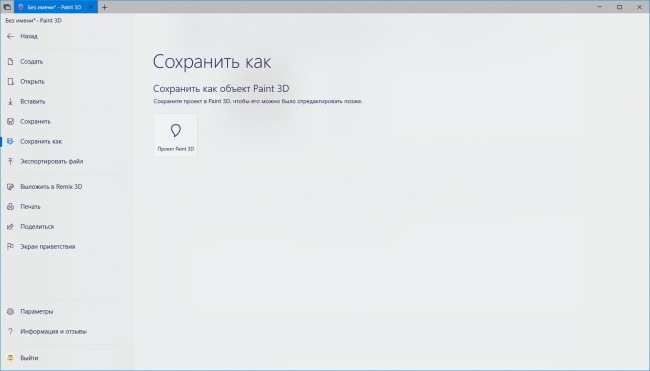Click the Paint 3D logo on tab
Screen dimensions: 650x371
click(x=21, y=7)
